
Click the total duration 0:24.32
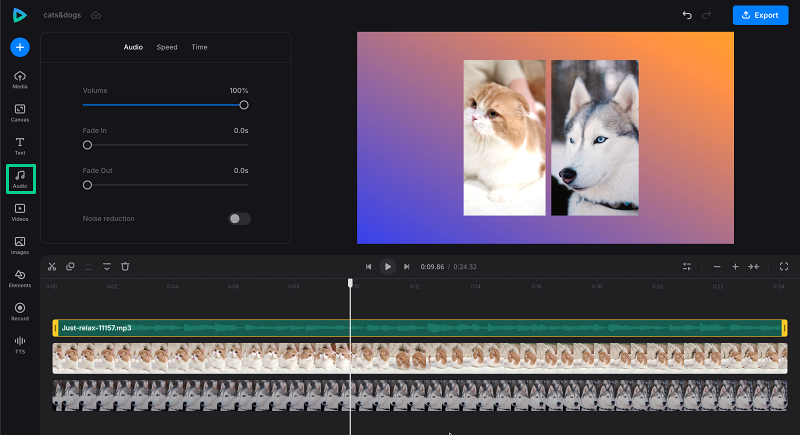(465, 267)
